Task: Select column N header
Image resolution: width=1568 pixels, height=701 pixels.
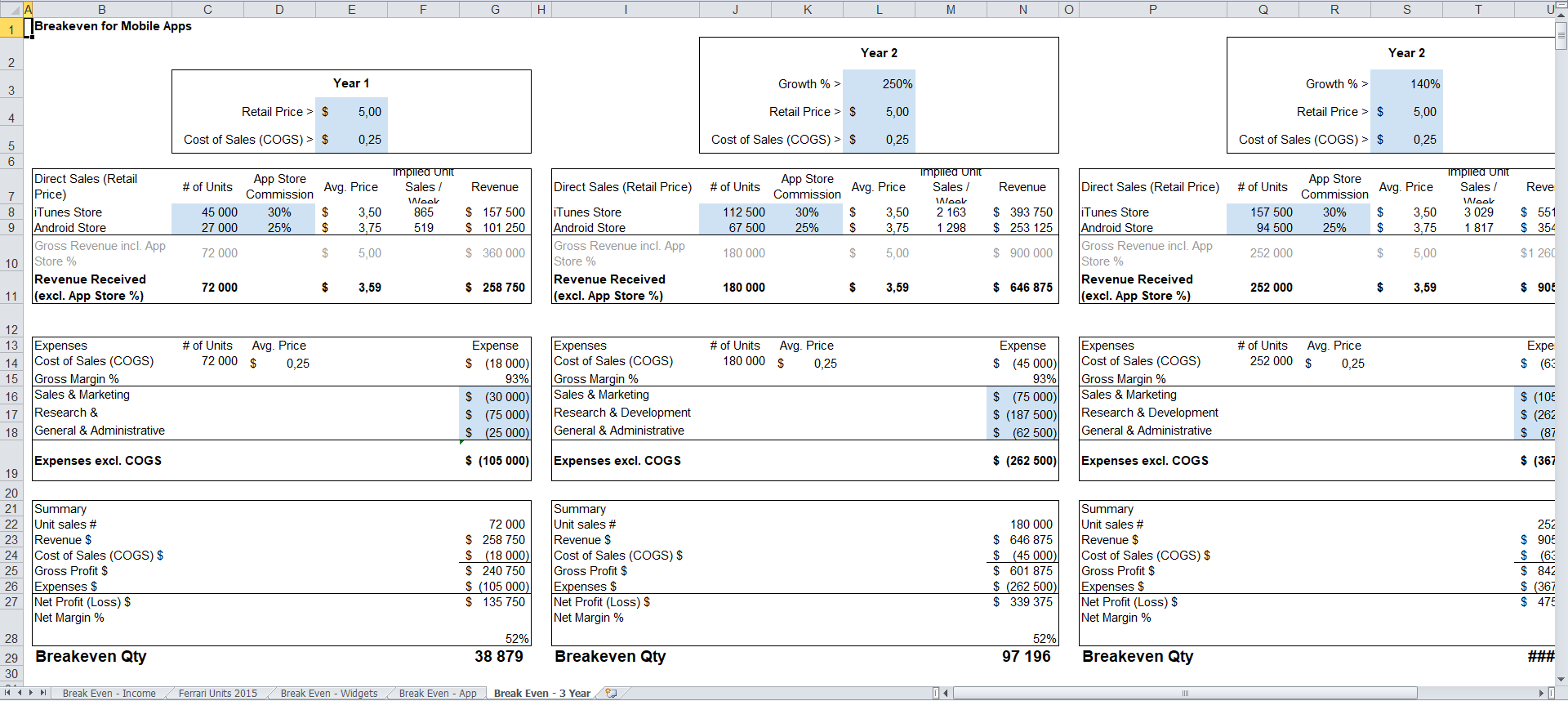Action: click(x=1022, y=9)
